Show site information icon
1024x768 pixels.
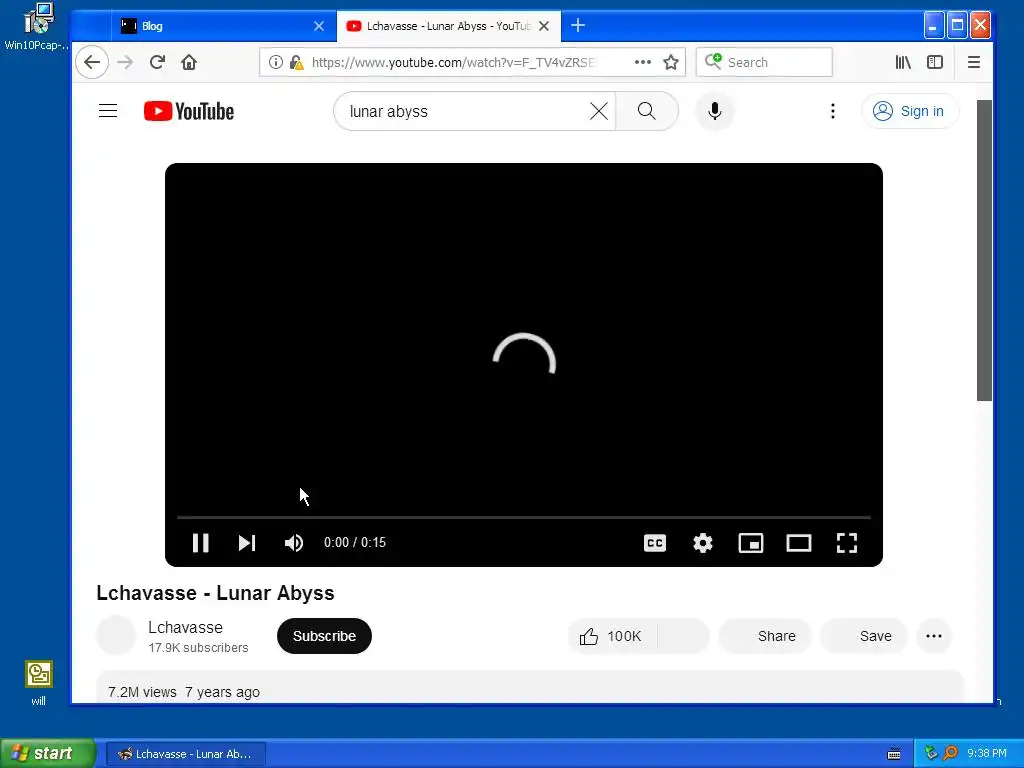click(276, 62)
